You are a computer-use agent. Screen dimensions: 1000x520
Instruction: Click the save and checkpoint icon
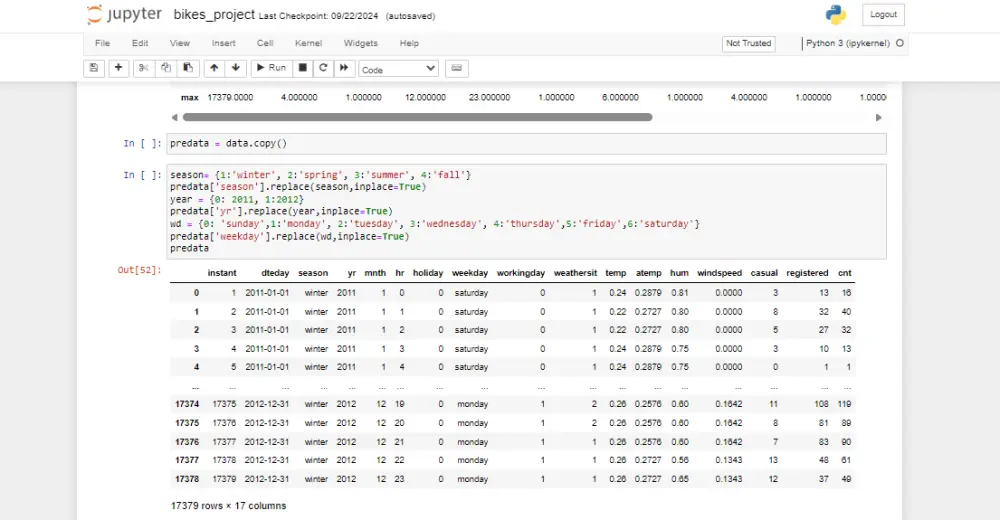tap(94, 68)
